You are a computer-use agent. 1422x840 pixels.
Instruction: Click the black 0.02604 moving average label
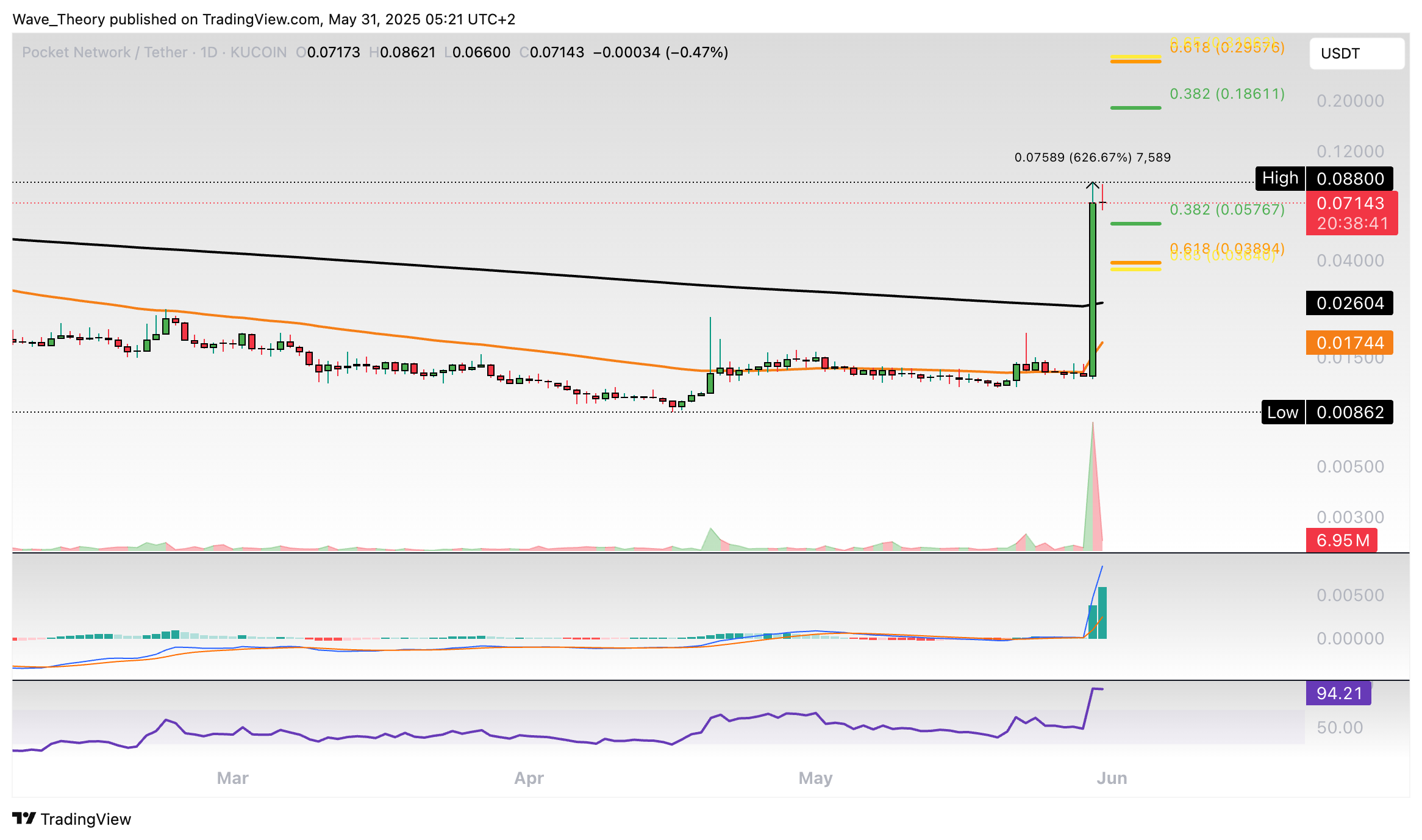(x=1349, y=303)
